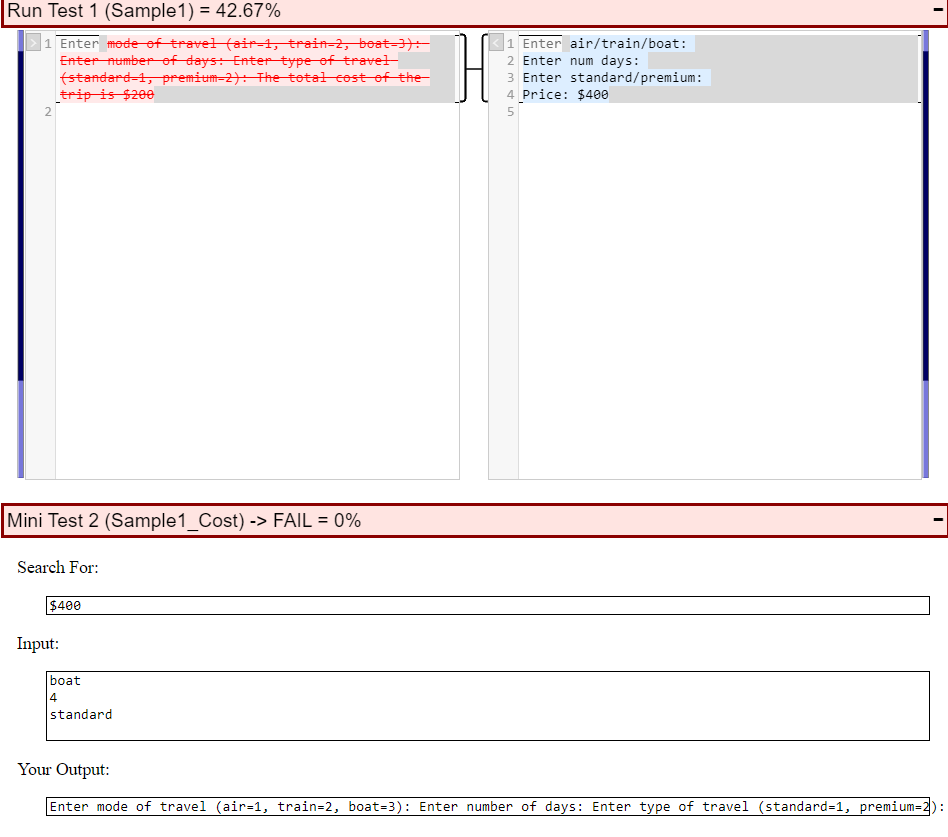Select line number 4 in right diff pane
Viewport: 948px width, 837px height.
tap(510, 94)
